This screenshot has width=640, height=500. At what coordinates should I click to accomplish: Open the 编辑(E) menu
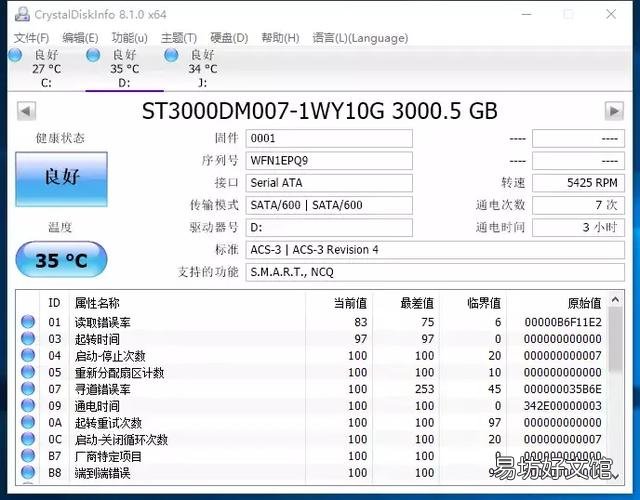pos(80,38)
